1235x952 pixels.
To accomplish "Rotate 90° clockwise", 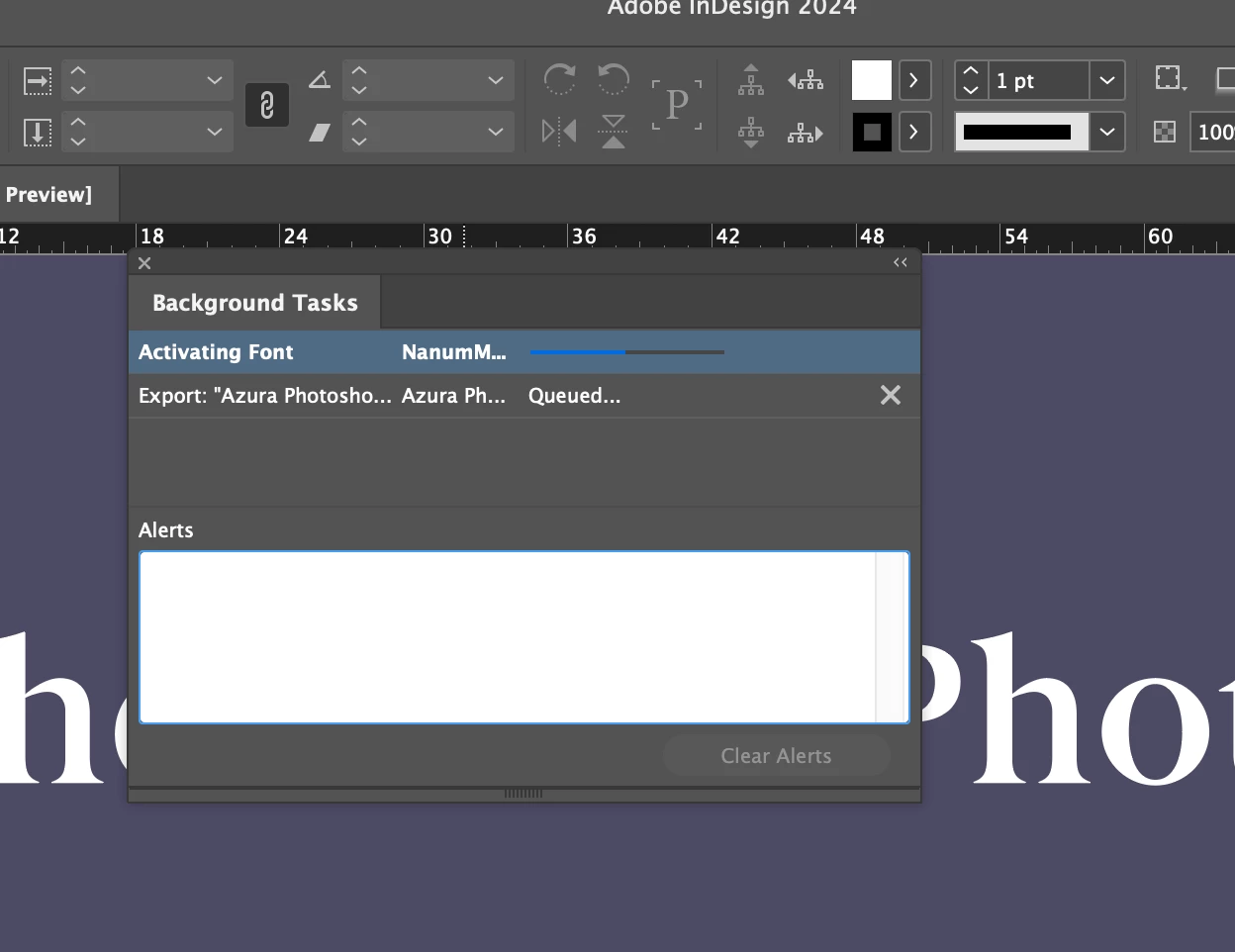I will point(559,79).
